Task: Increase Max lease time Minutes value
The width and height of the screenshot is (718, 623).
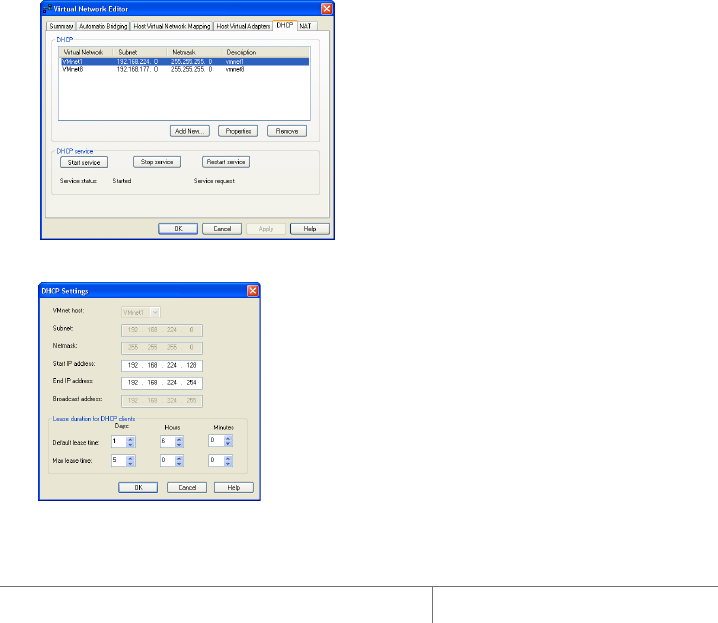Action: (x=228, y=458)
